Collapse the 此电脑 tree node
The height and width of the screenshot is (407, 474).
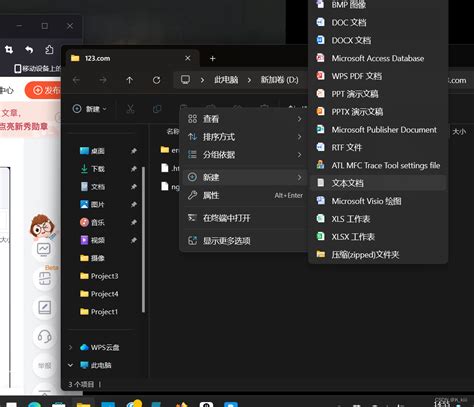click(x=70, y=365)
